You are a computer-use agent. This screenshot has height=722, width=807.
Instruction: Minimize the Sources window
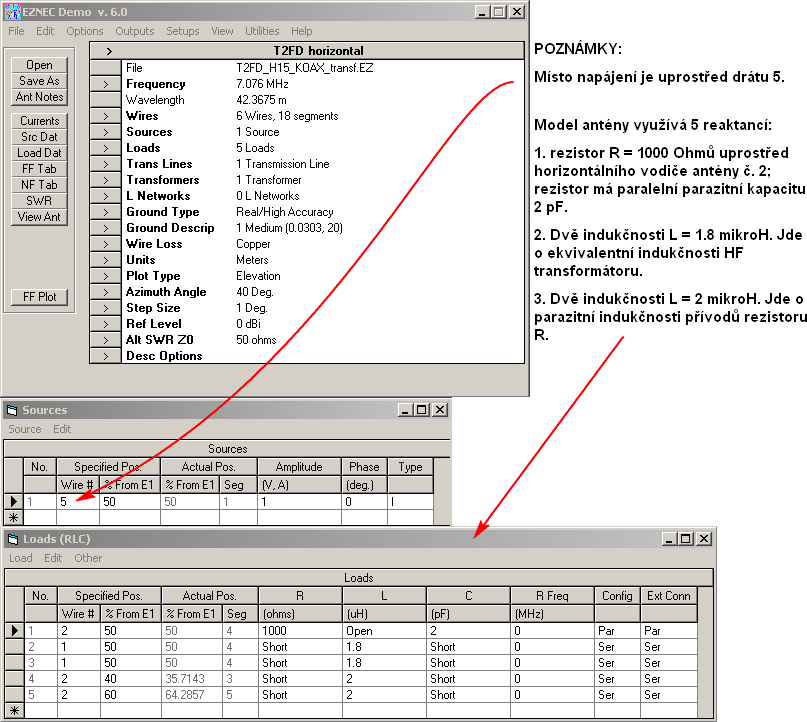tap(403, 410)
